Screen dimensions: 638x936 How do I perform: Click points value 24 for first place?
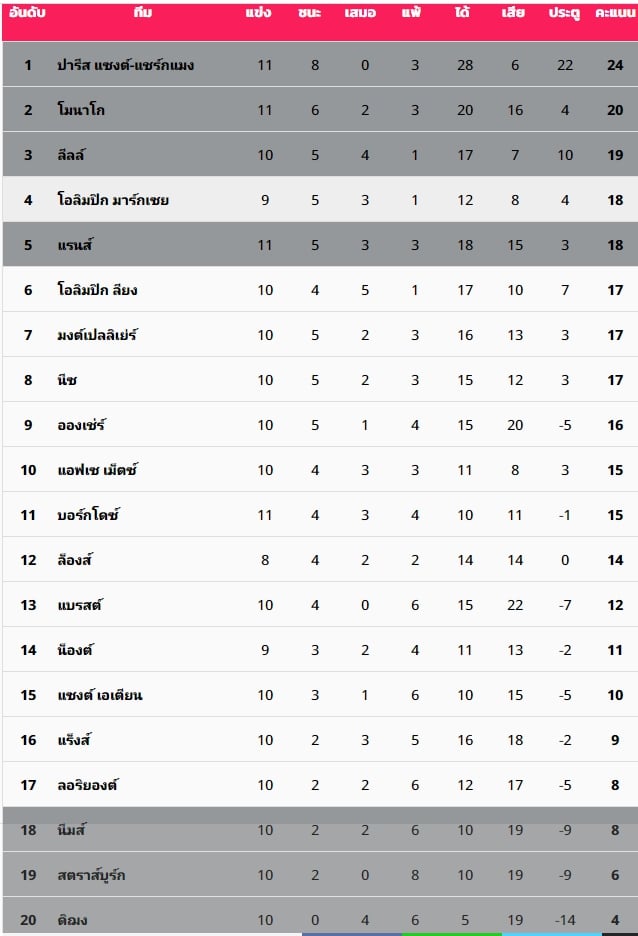615,65
